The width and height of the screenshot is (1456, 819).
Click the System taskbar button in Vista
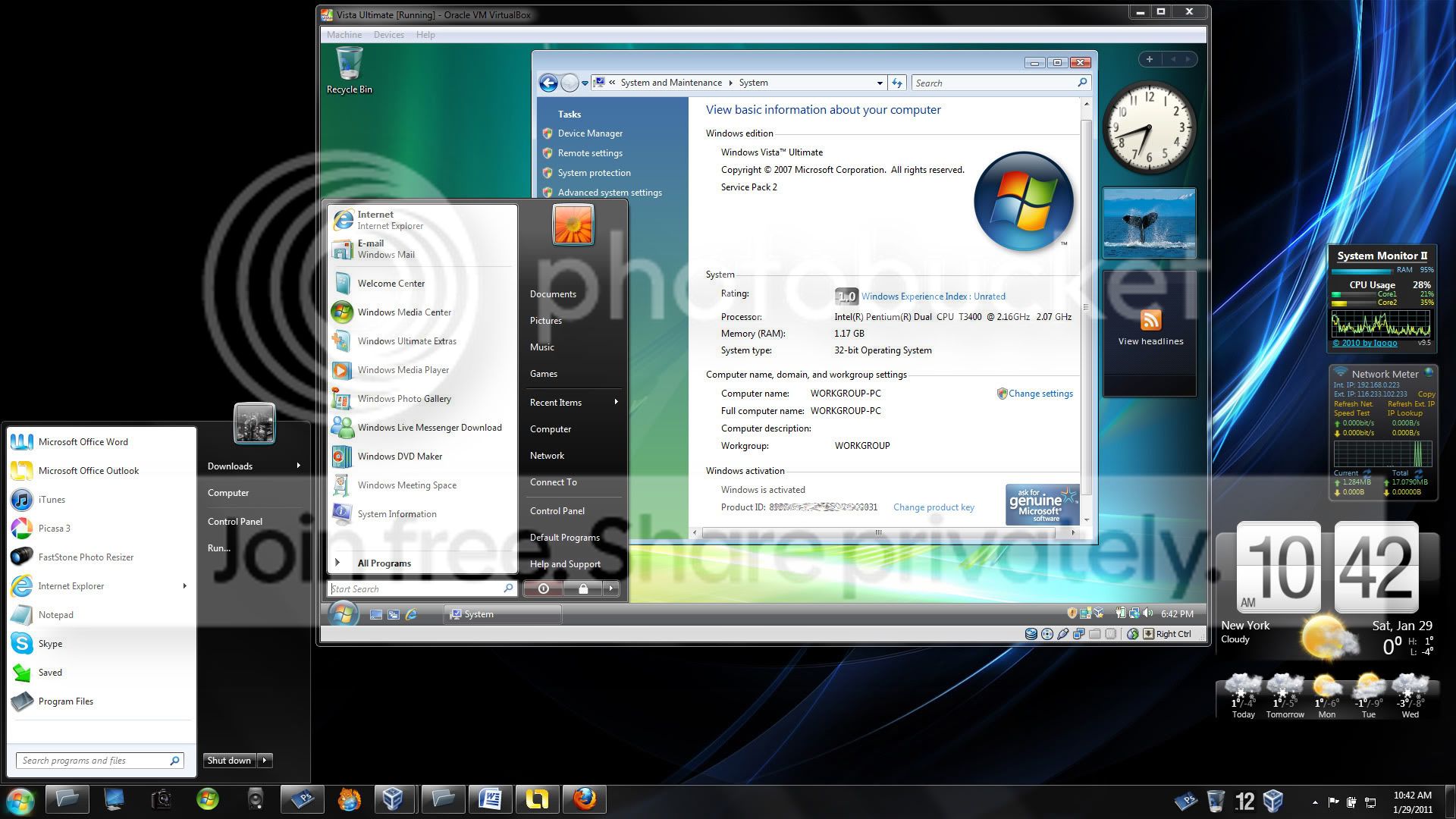click(x=502, y=614)
